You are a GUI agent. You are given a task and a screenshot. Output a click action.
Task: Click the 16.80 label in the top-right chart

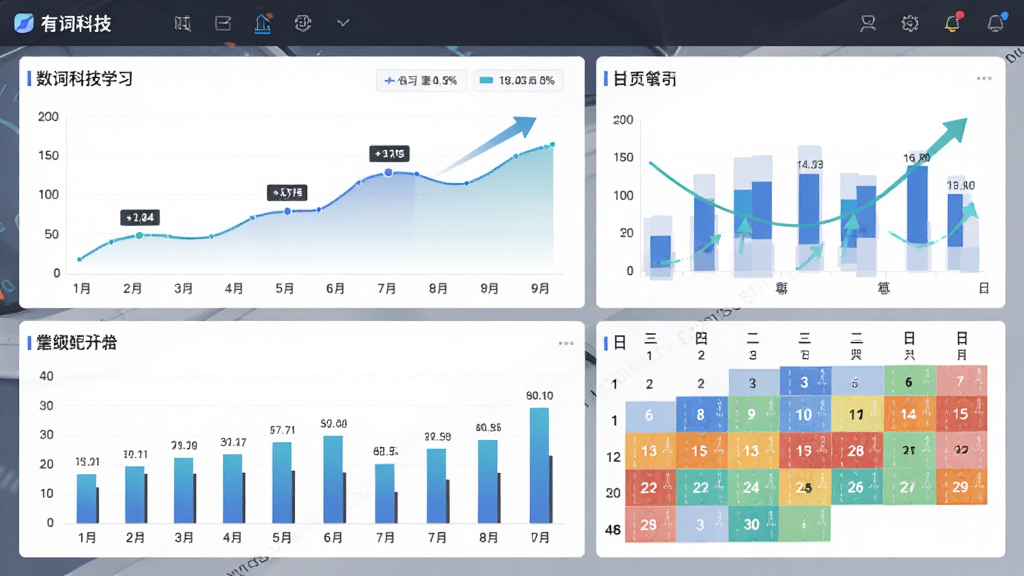[x=916, y=158]
